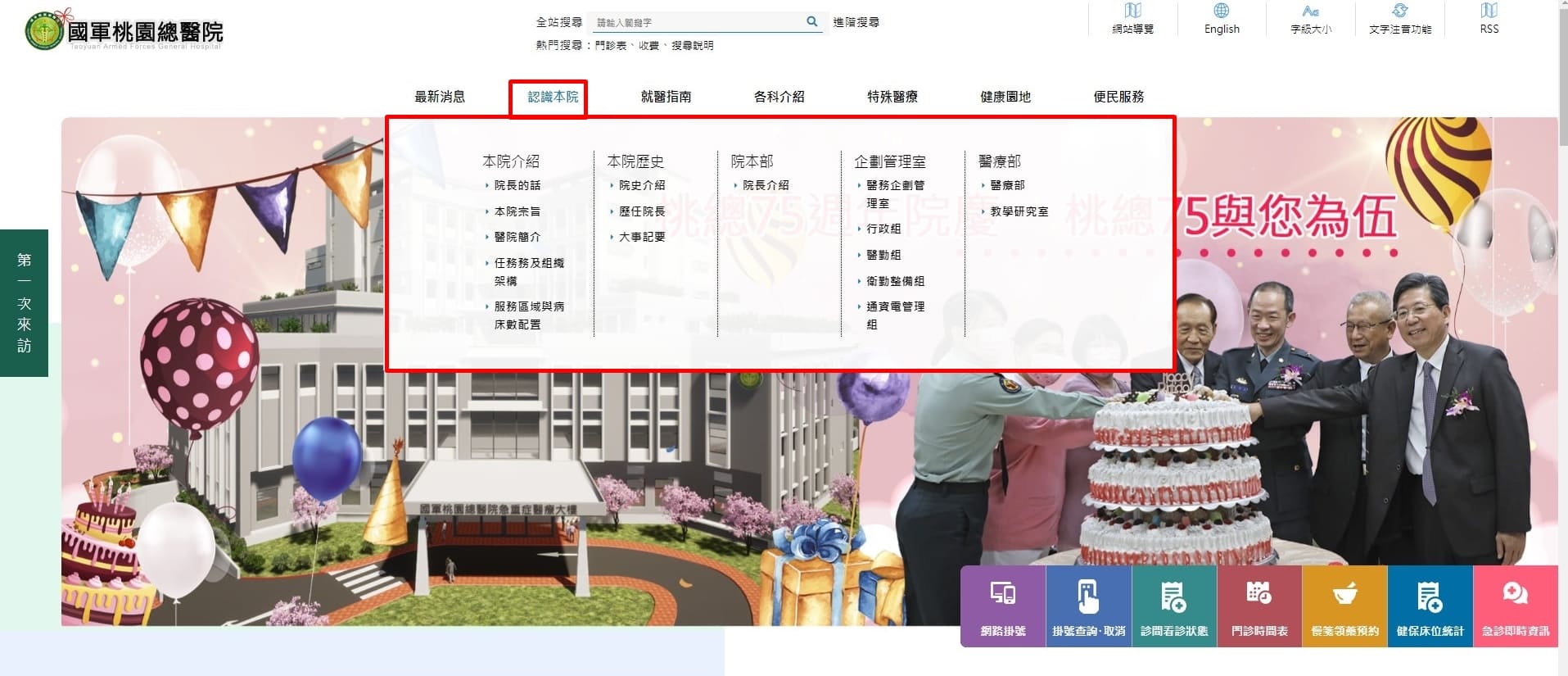Switch language via the English globe icon
Image resolution: width=1568 pixels, height=676 pixels.
(1221, 19)
